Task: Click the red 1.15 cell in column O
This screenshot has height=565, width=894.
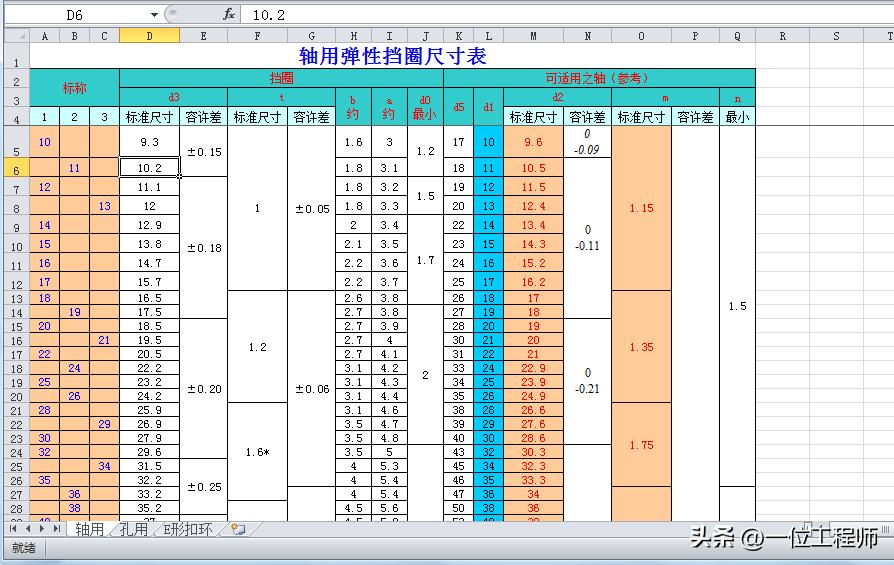Action: click(641, 208)
